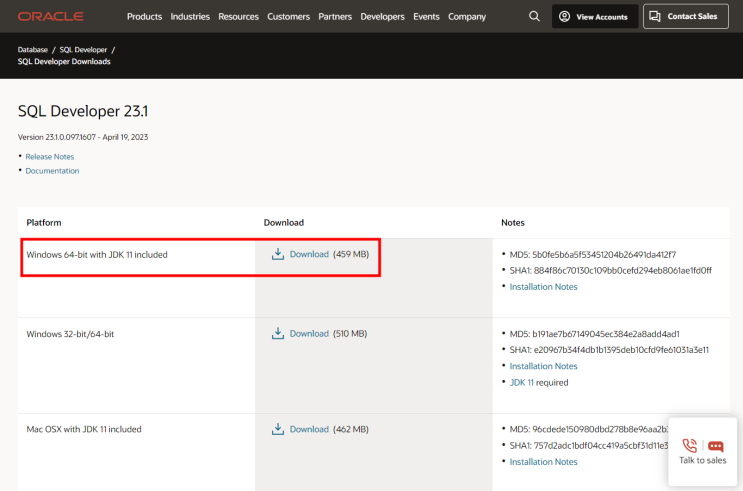Open the Company menu
The width and height of the screenshot is (743, 491).
coord(467,17)
